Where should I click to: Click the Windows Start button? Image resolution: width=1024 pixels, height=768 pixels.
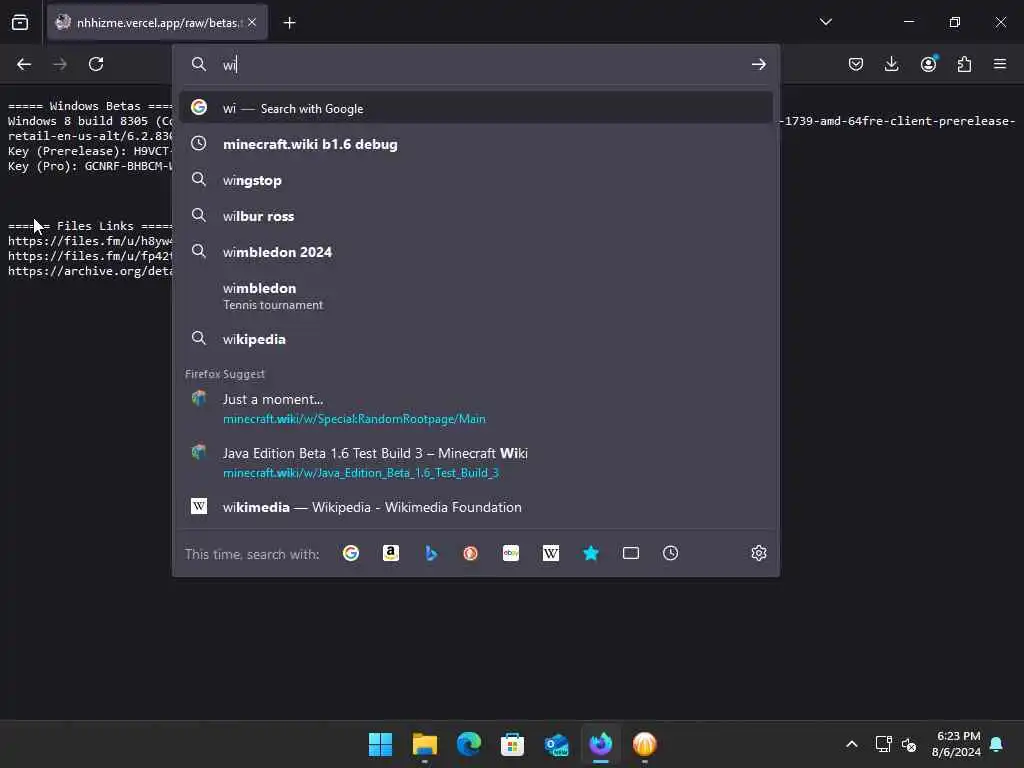(x=380, y=744)
